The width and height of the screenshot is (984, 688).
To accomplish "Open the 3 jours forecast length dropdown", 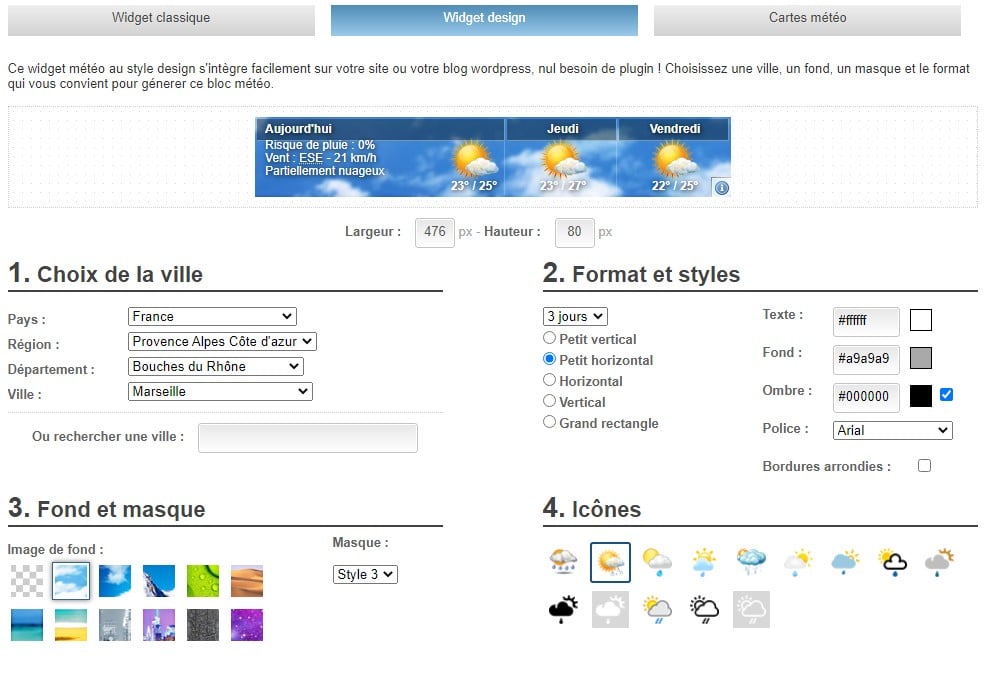I will [575, 316].
